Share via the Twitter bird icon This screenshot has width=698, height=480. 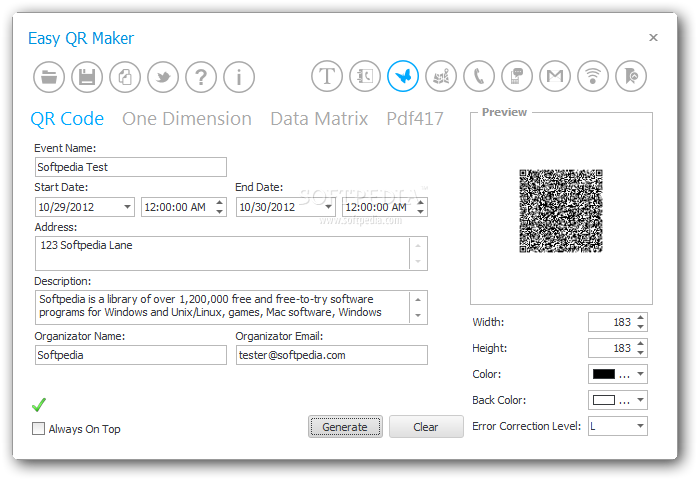point(163,77)
